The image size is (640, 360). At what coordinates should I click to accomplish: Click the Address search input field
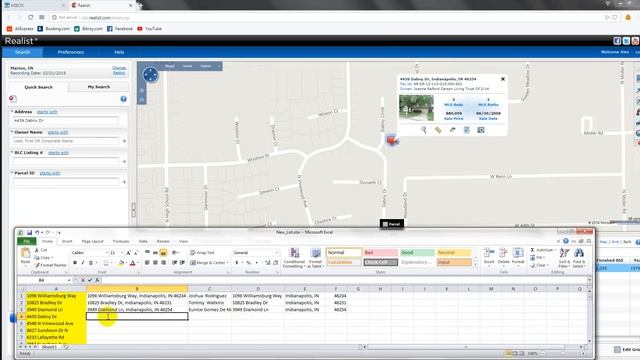point(65,120)
